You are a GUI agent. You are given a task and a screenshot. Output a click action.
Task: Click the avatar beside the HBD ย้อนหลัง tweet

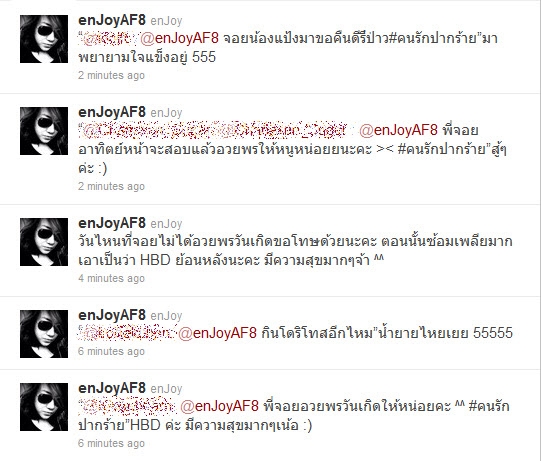44,242
